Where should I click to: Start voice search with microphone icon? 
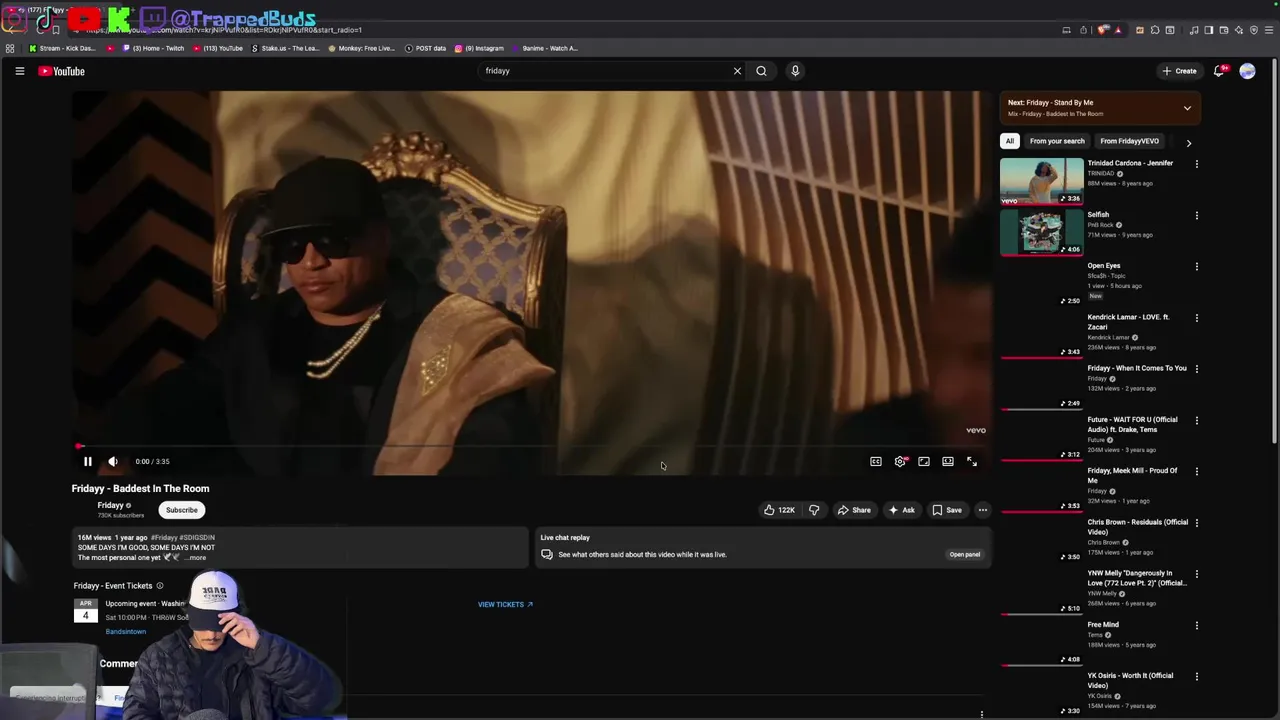tap(795, 71)
